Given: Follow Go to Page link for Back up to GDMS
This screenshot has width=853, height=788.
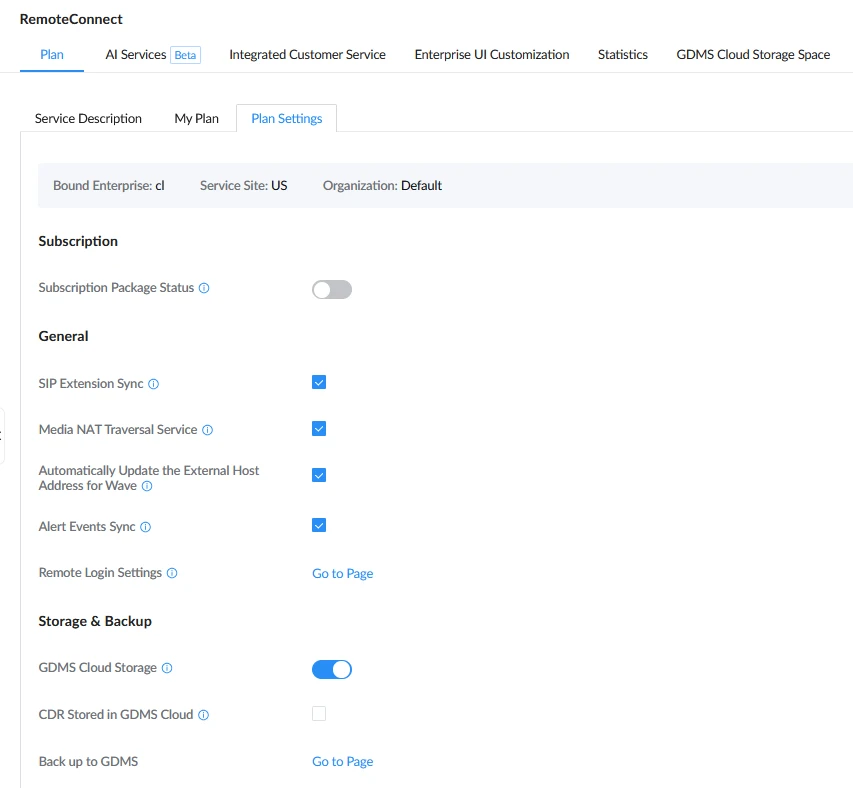Looking at the screenshot, I should pyautogui.click(x=343, y=761).
